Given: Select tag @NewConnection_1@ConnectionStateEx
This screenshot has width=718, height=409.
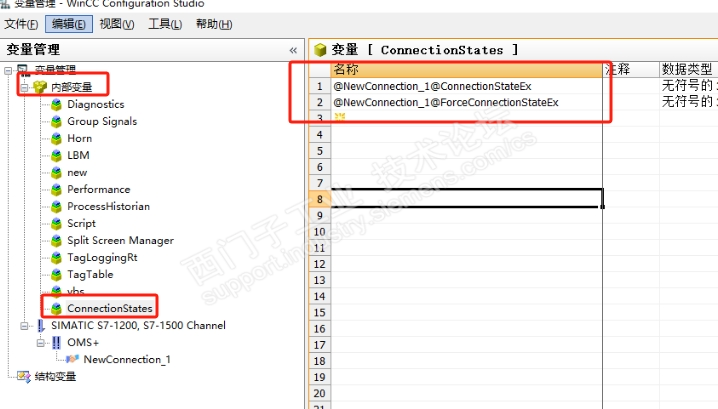Looking at the screenshot, I should coord(466,86).
